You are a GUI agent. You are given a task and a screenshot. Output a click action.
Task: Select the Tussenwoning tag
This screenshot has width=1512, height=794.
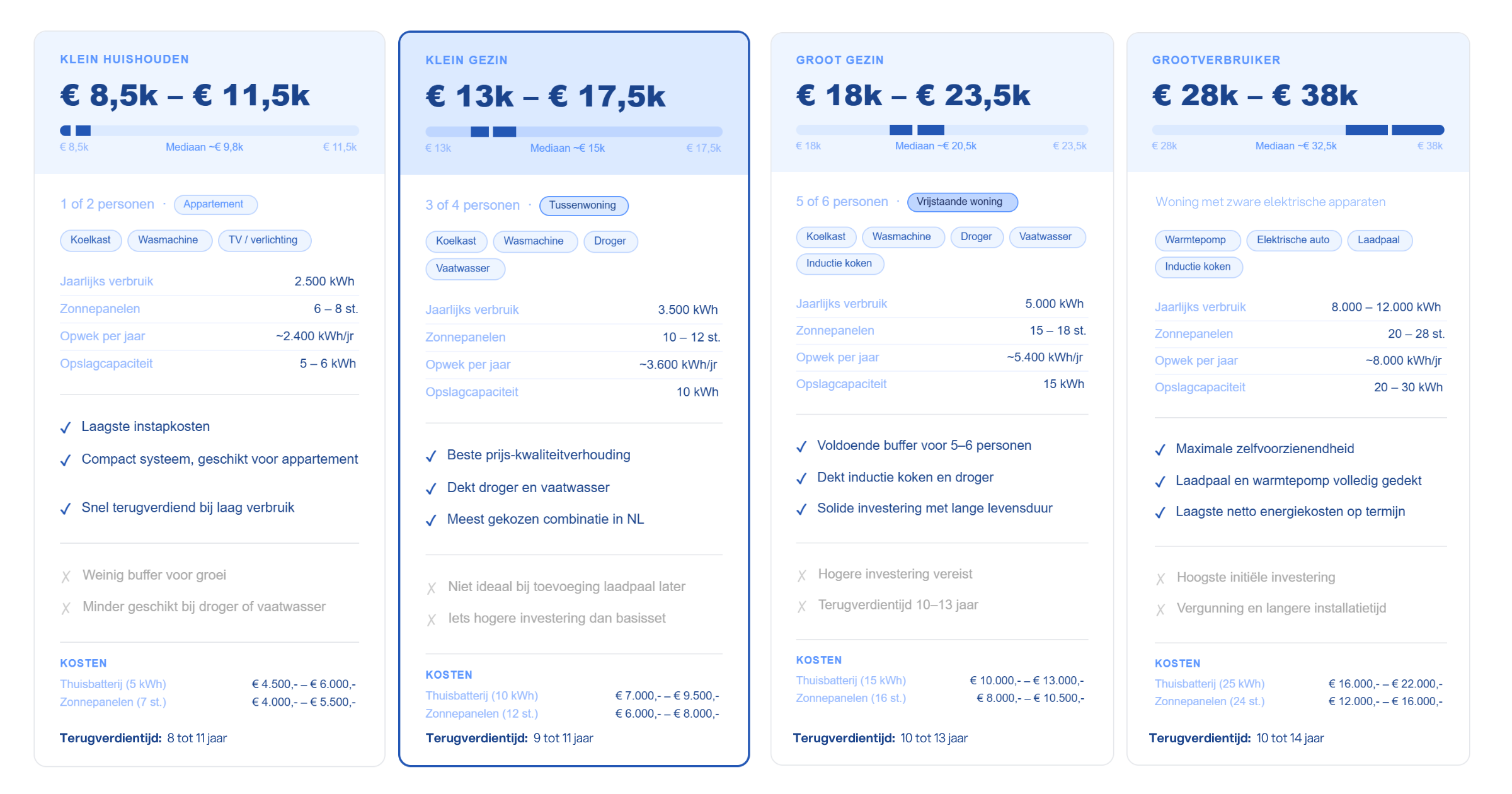tap(583, 205)
